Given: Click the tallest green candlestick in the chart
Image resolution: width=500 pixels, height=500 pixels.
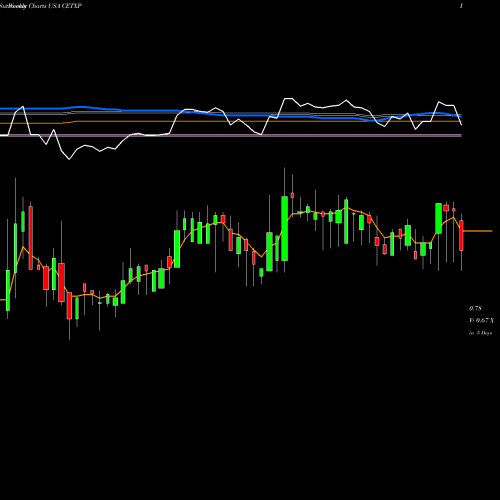Looking at the screenshot, I should tap(284, 228).
